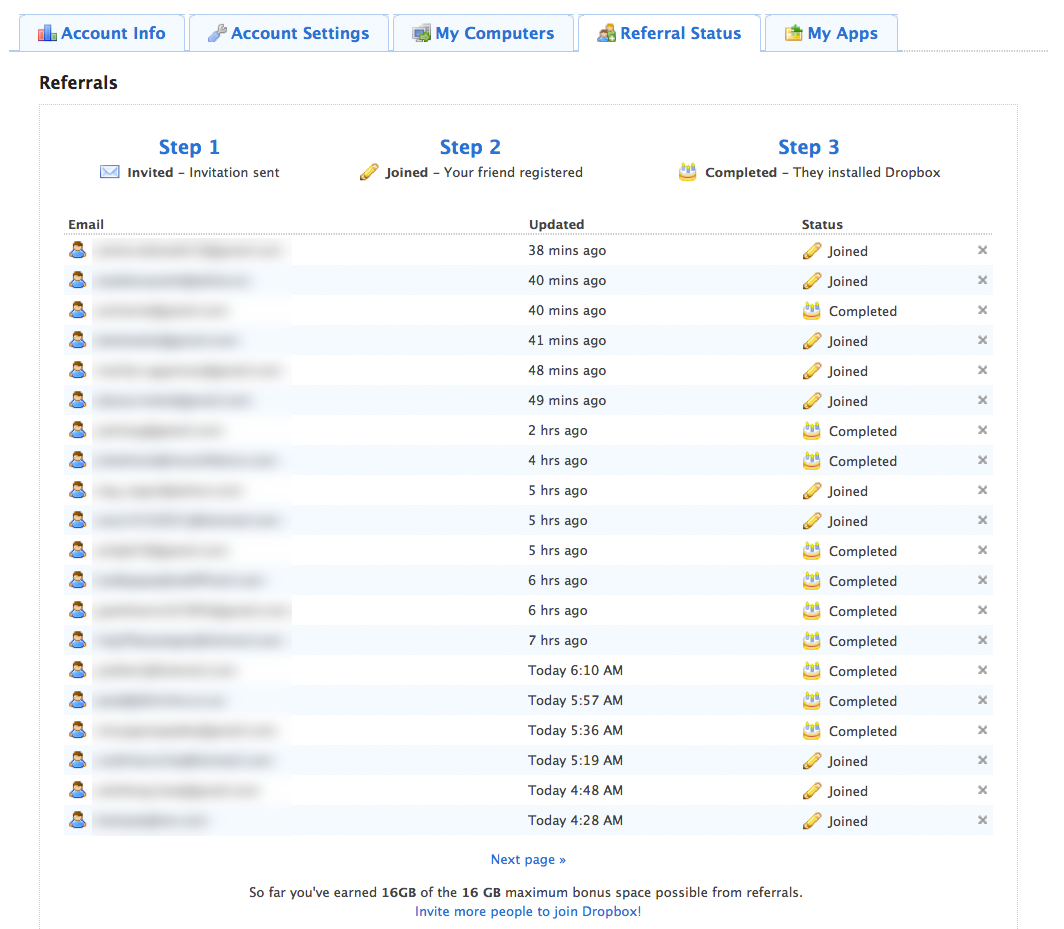The height and width of the screenshot is (929, 1064).
Task: Delete the 4 hrs ago referral
Action: [x=982, y=460]
